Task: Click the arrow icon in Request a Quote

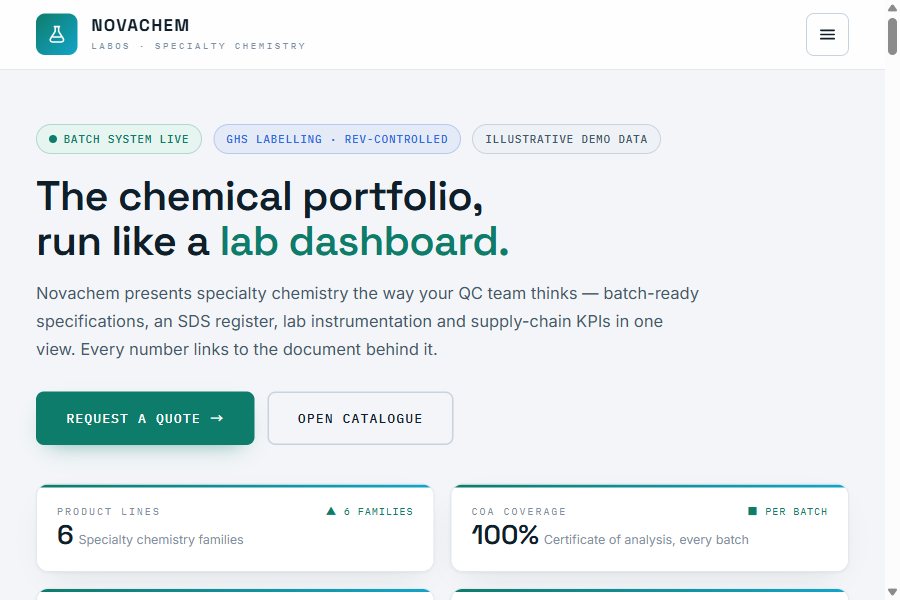Action: coord(216,419)
